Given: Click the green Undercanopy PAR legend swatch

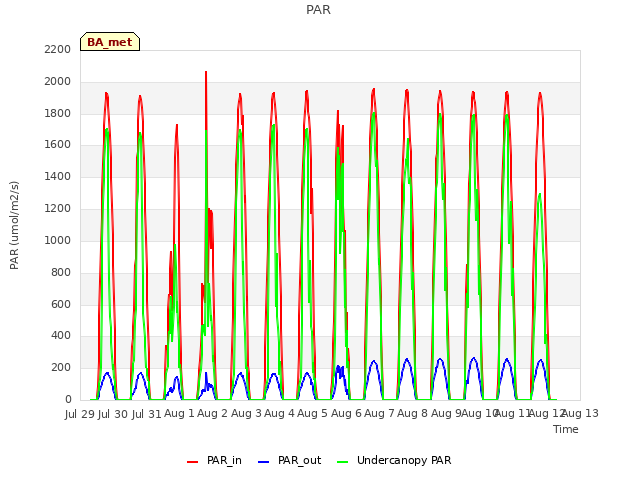Looking at the screenshot, I should [343, 462].
